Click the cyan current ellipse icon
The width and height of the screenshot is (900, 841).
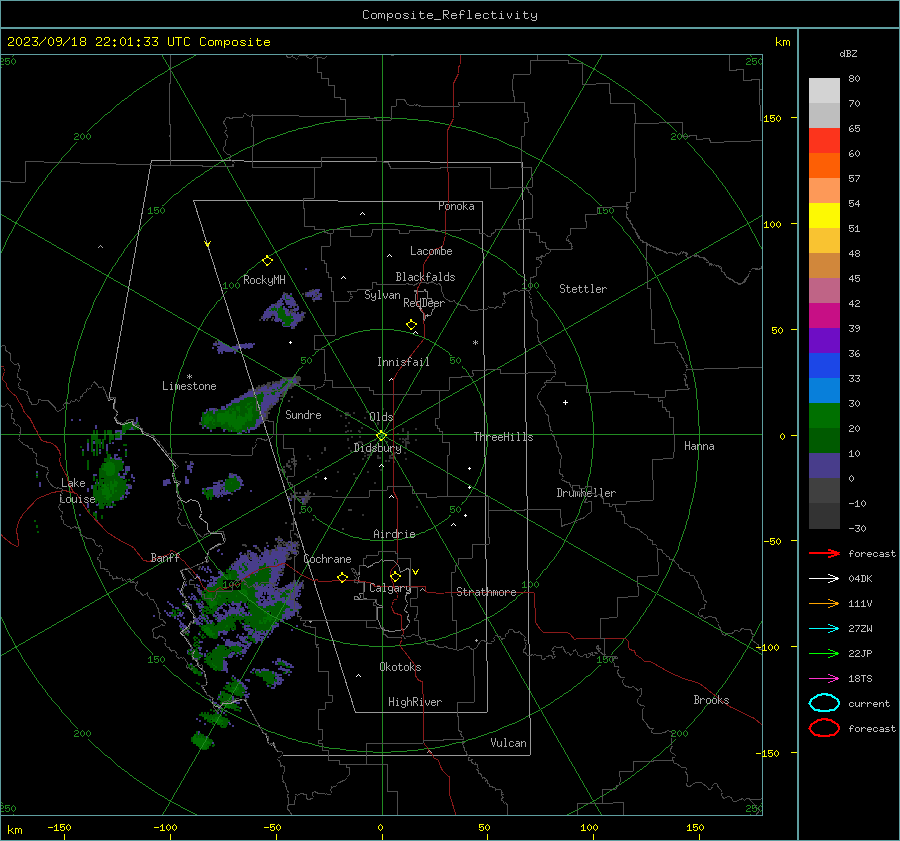coord(824,703)
